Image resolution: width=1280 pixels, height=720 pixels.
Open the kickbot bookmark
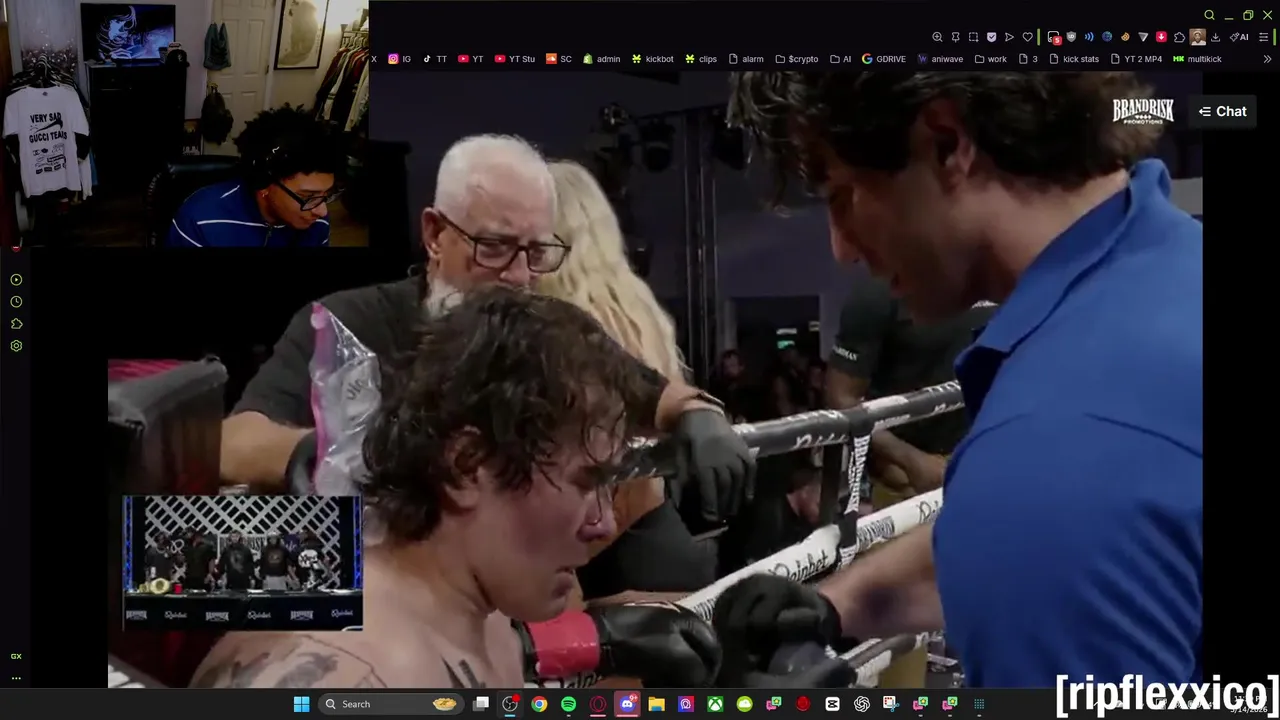652,59
